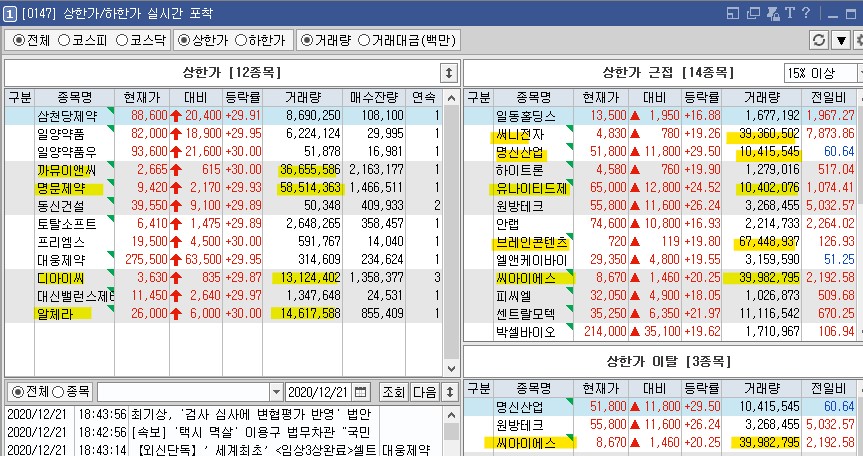Select 까뮤이앤씨 row
The height and width of the screenshot is (456, 863).
pyautogui.click(x=224, y=170)
